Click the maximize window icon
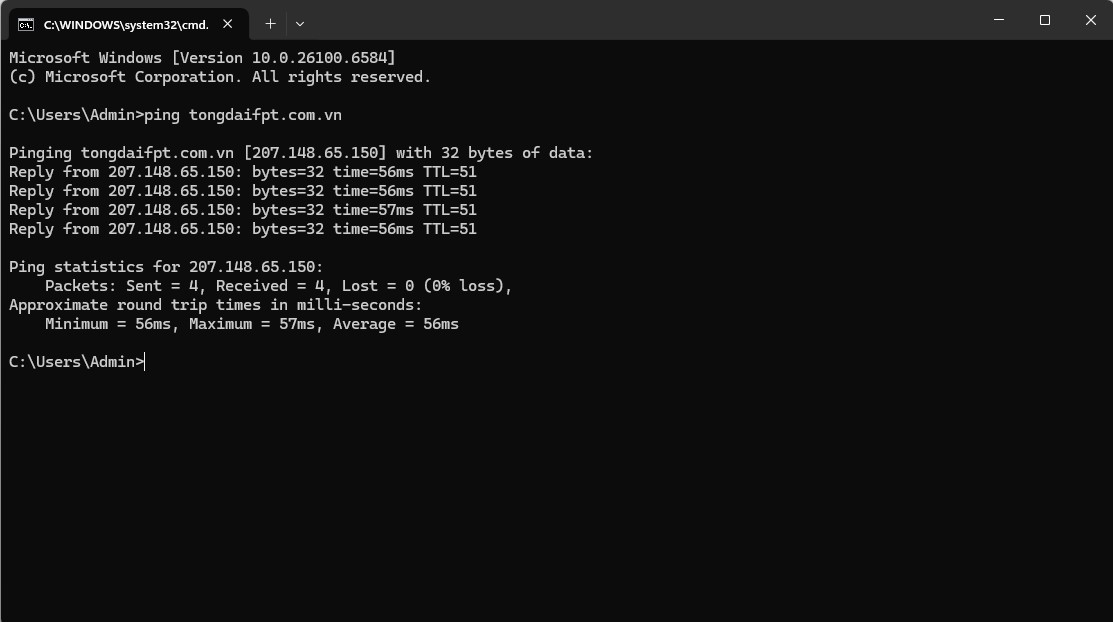Image resolution: width=1113 pixels, height=622 pixels. 1044,20
